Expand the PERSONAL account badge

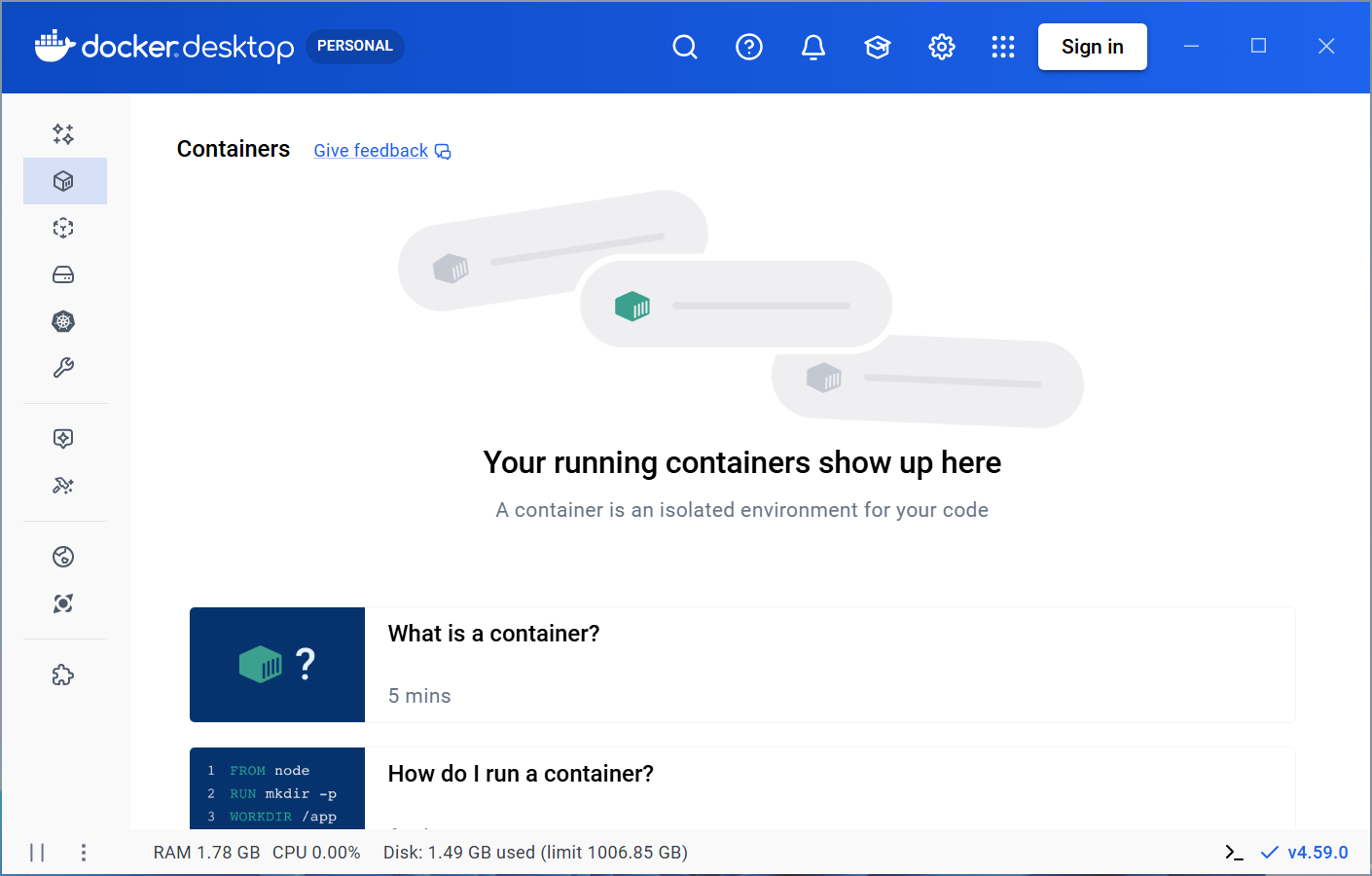pyautogui.click(x=354, y=45)
